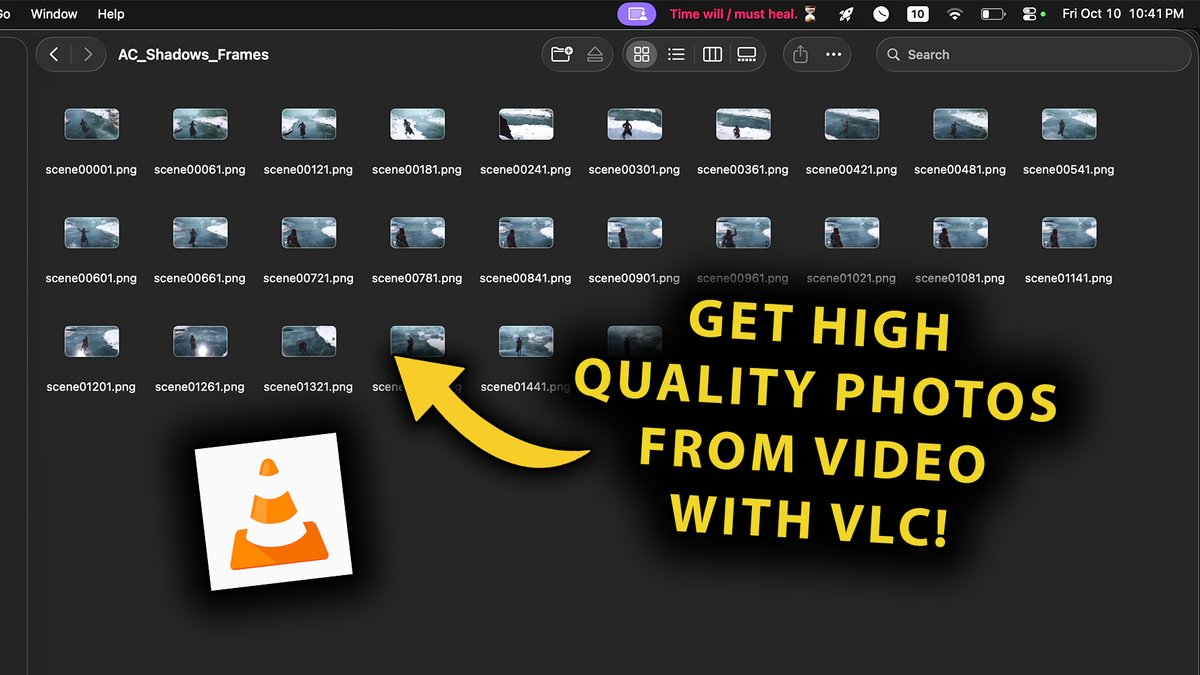Image resolution: width=1200 pixels, height=675 pixels.
Task: Select the scene01321.png thumbnail
Action: 309,341
